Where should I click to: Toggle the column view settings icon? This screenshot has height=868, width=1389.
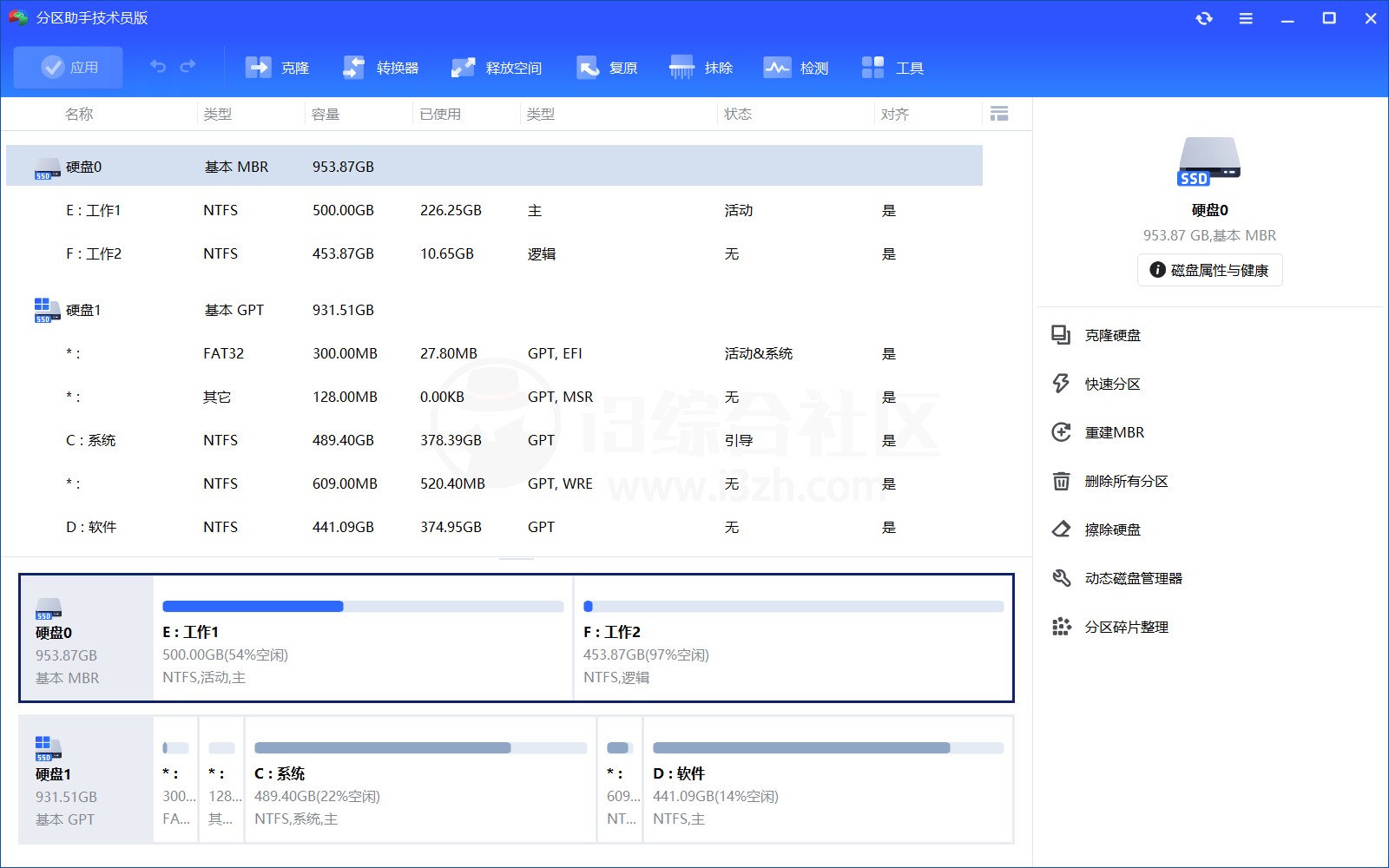coord(999,114)
